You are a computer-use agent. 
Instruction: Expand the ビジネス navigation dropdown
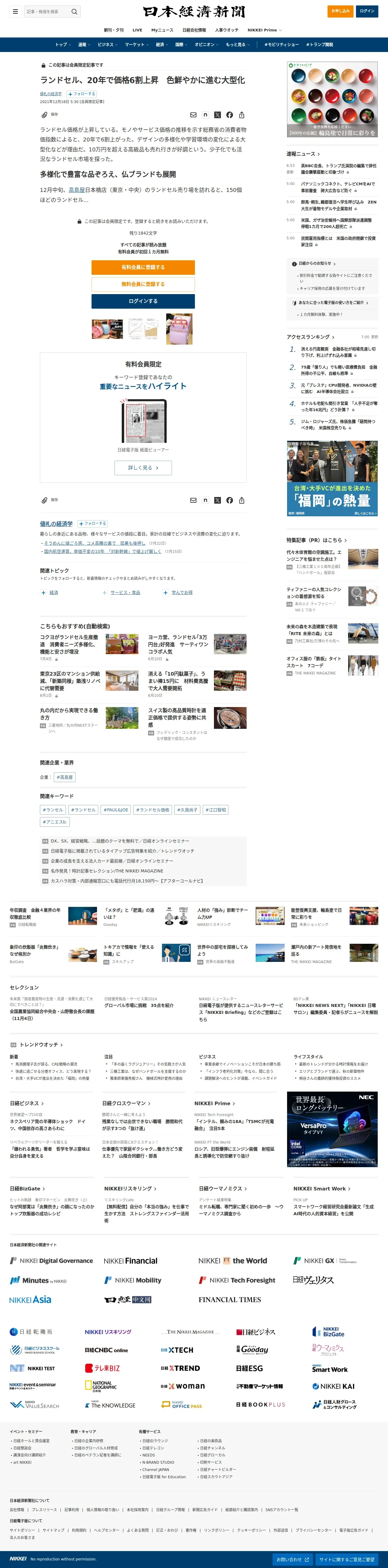(108, 44)
